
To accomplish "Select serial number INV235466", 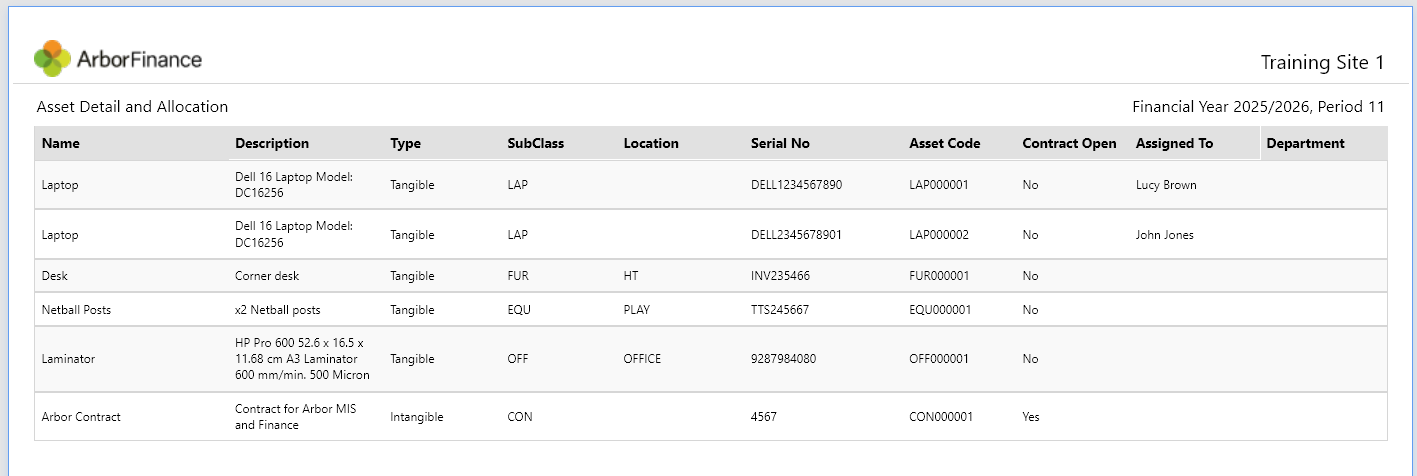I will pos(781,276).
